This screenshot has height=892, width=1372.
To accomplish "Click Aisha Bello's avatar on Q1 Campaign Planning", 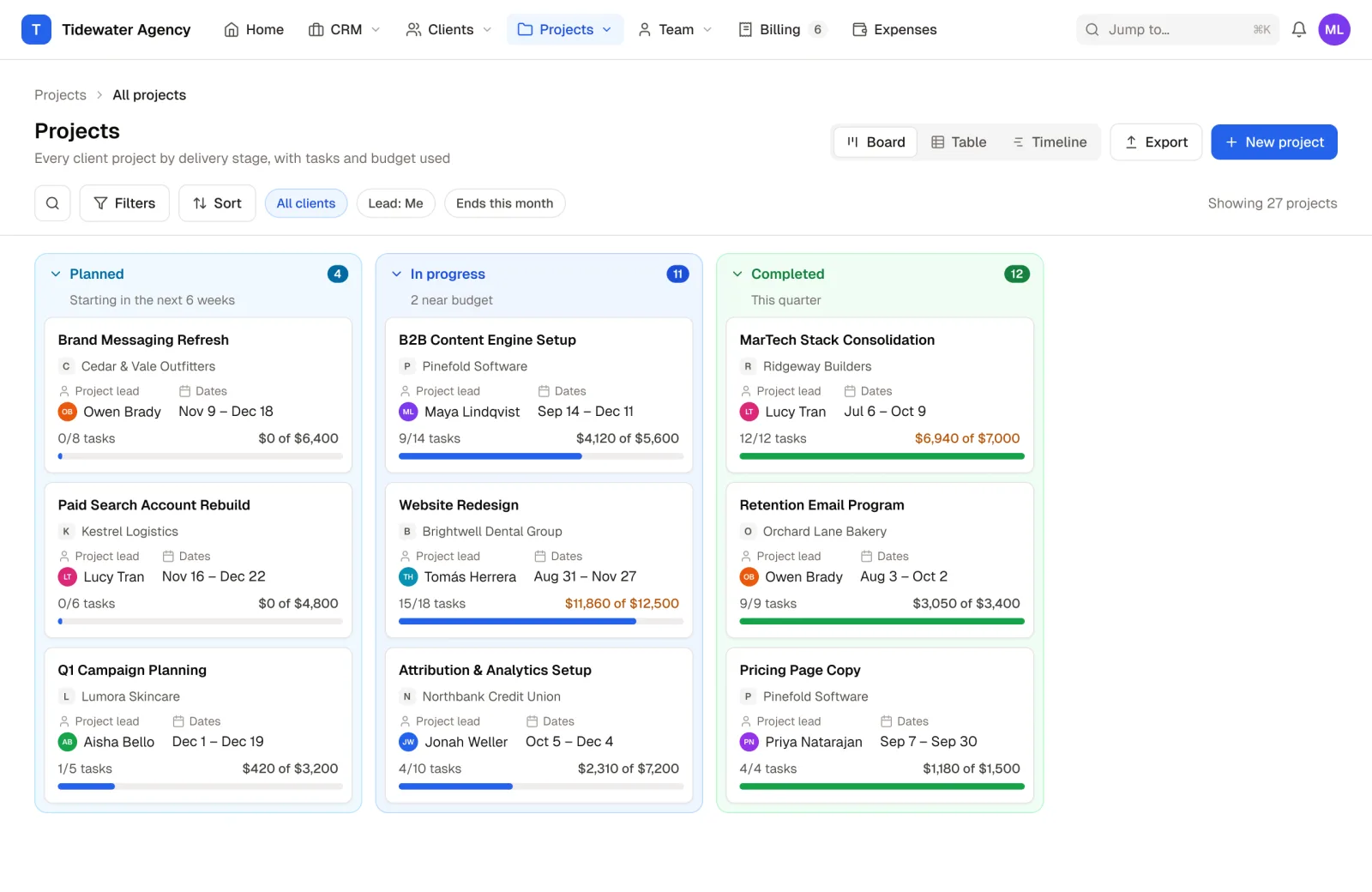I will coord(67,742).
